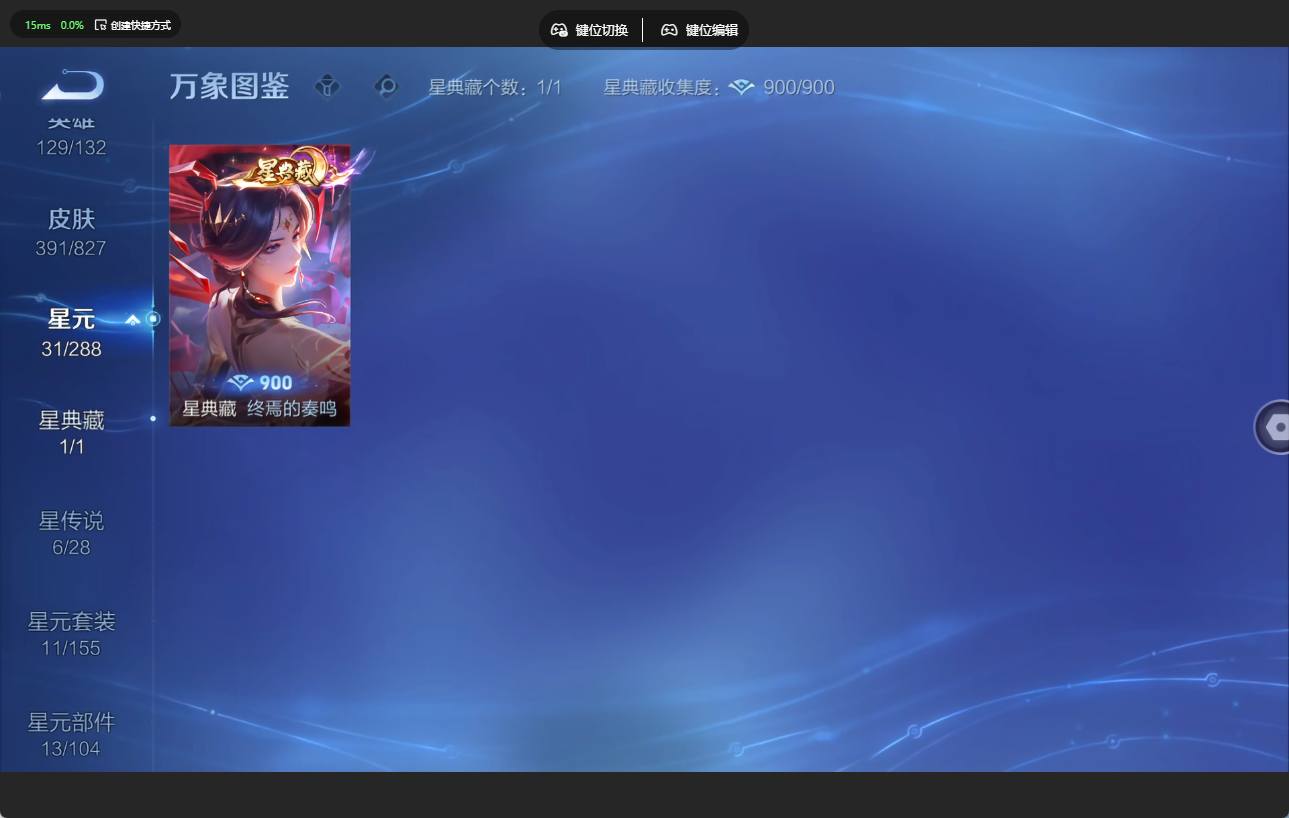Select the 星元 31/288 category

tap(71, 333)
